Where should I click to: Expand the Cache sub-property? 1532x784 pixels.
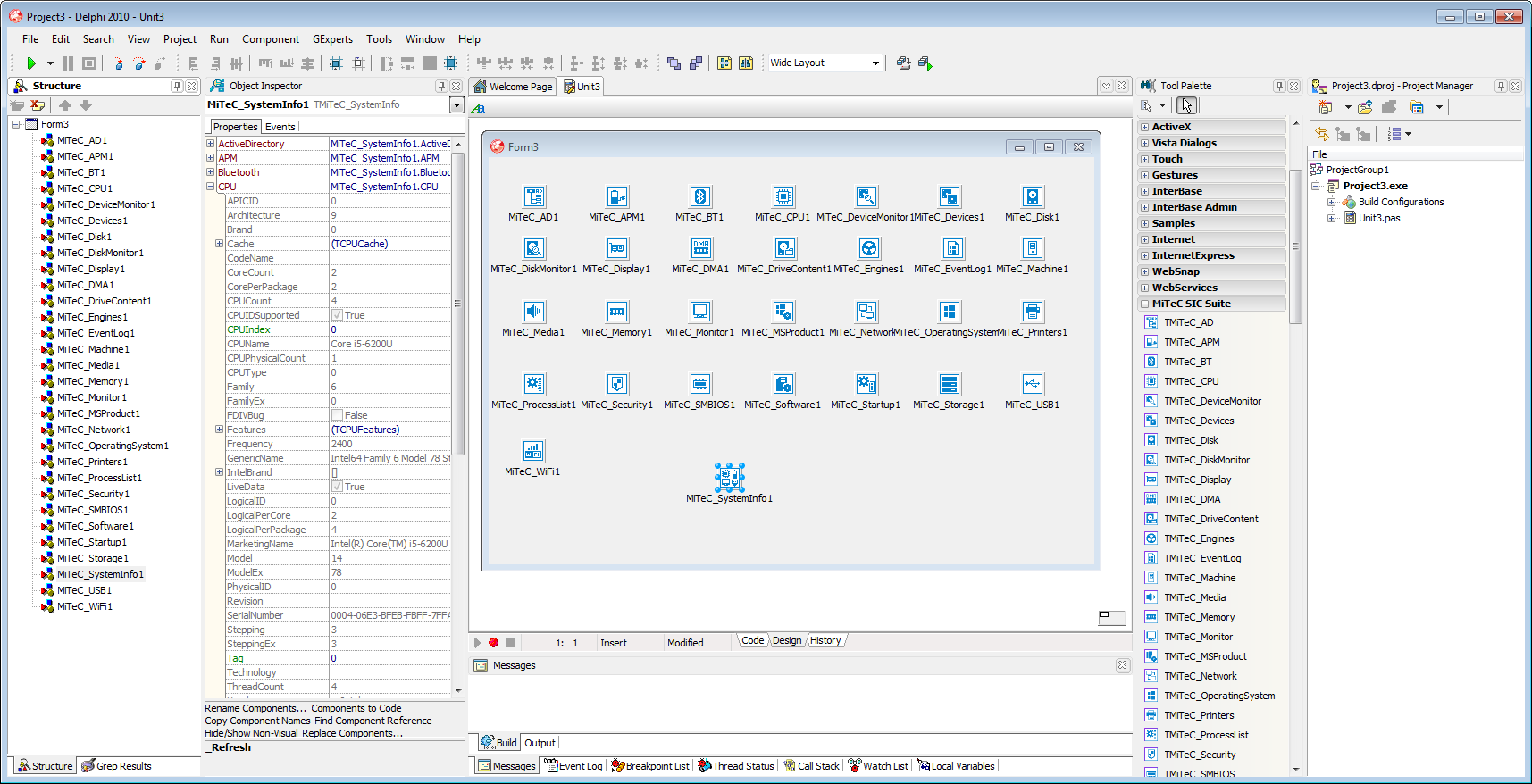(x=219, y=244)
